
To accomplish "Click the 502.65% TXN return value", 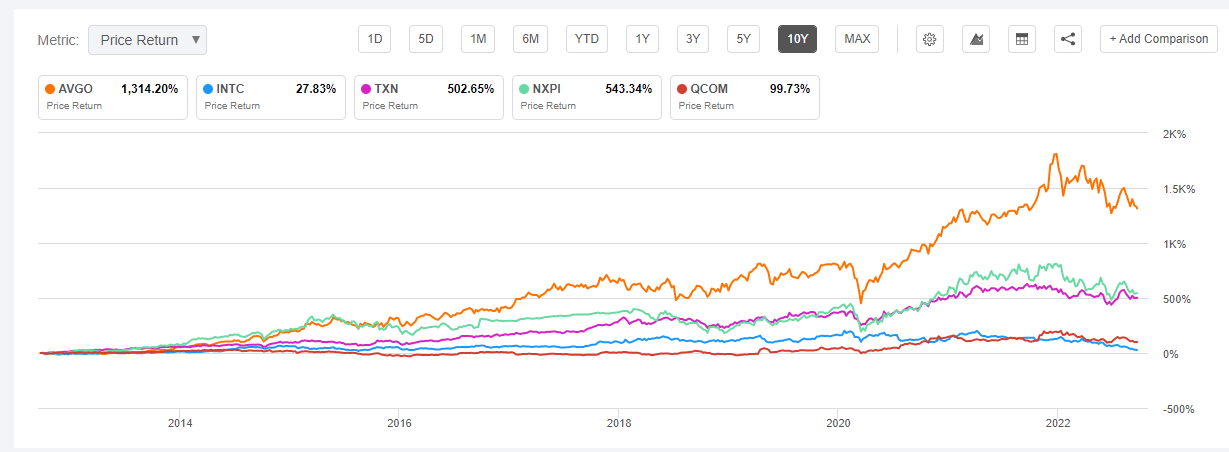I will point(471,89).
